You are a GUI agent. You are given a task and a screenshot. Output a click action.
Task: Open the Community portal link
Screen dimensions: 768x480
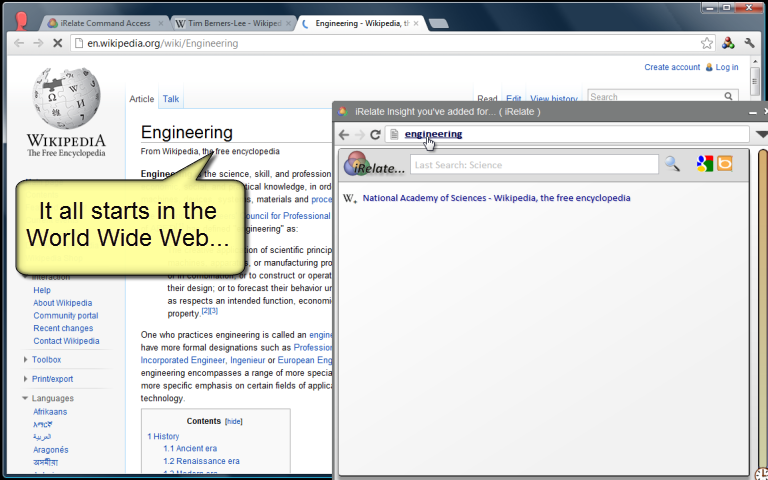[66, 315]
